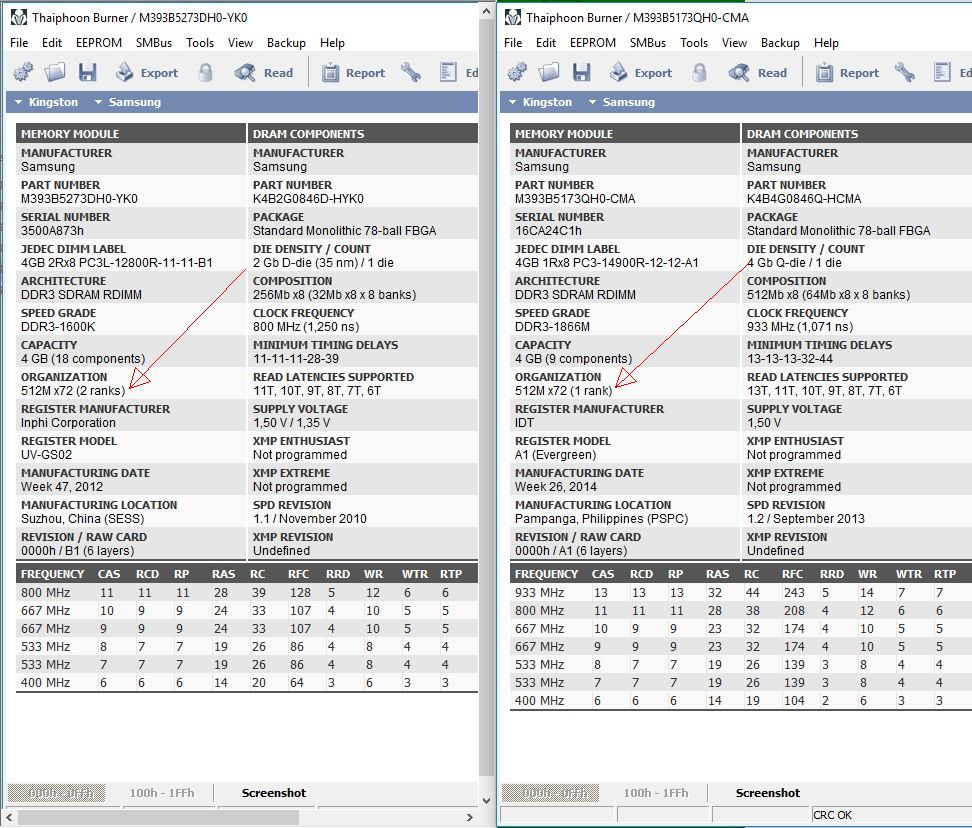Expand Samsung dropdown in right window
Screen dimensions: 972x828
click(622, 102)
